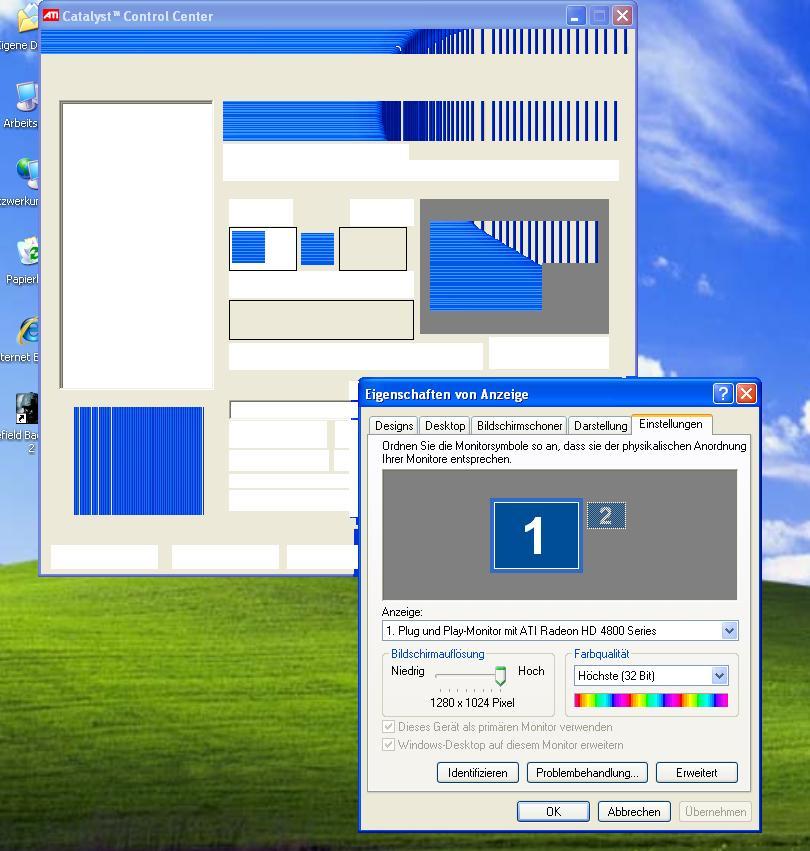Open the Farbqualität dropdown
Viewport: 810px width, 851px height.
719,676
